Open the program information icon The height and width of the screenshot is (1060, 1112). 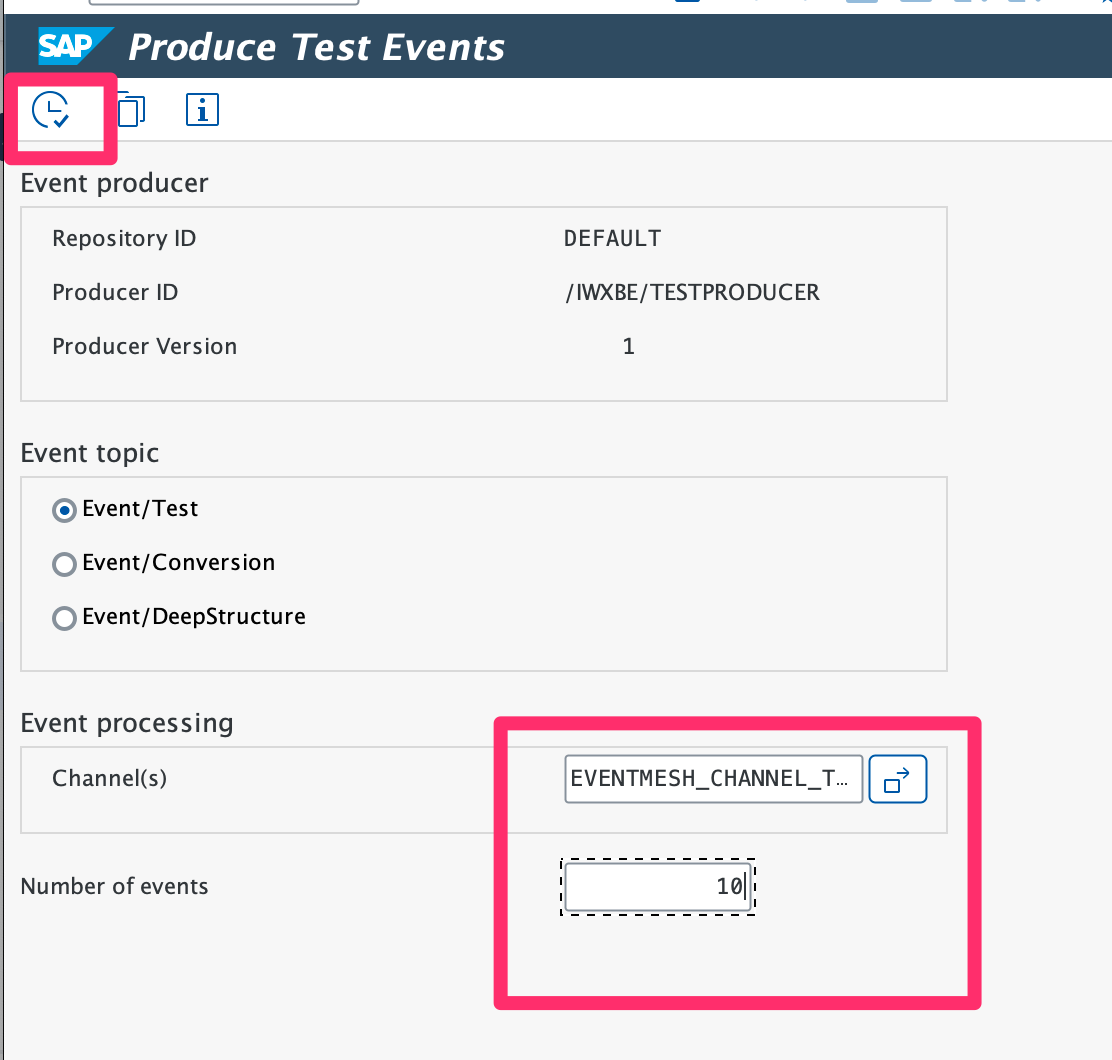tap(202, 109)
